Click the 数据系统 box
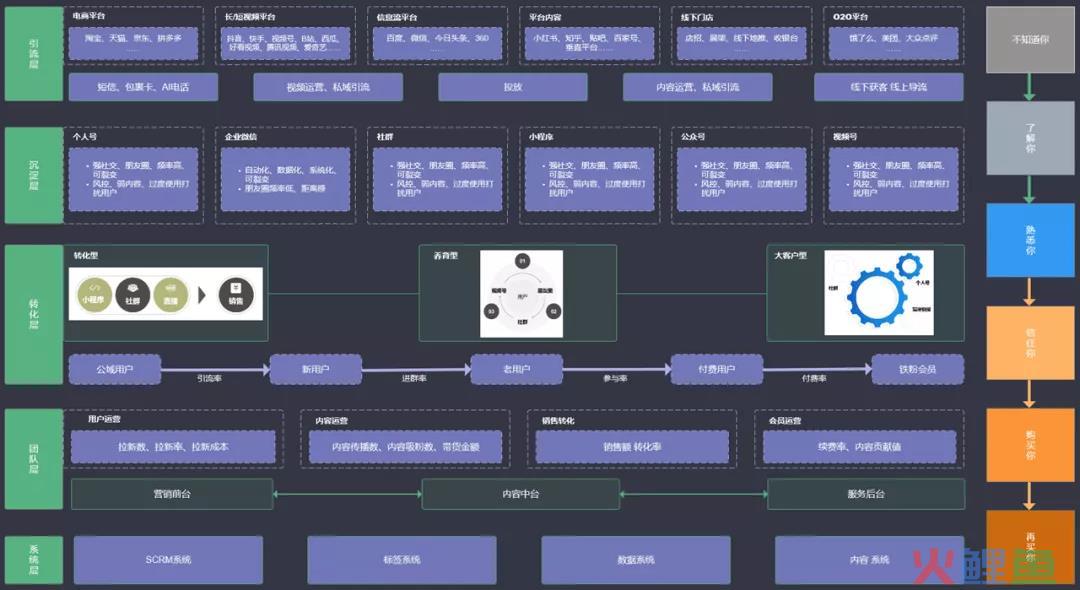1080x590 pixels. tap(636, 560)
